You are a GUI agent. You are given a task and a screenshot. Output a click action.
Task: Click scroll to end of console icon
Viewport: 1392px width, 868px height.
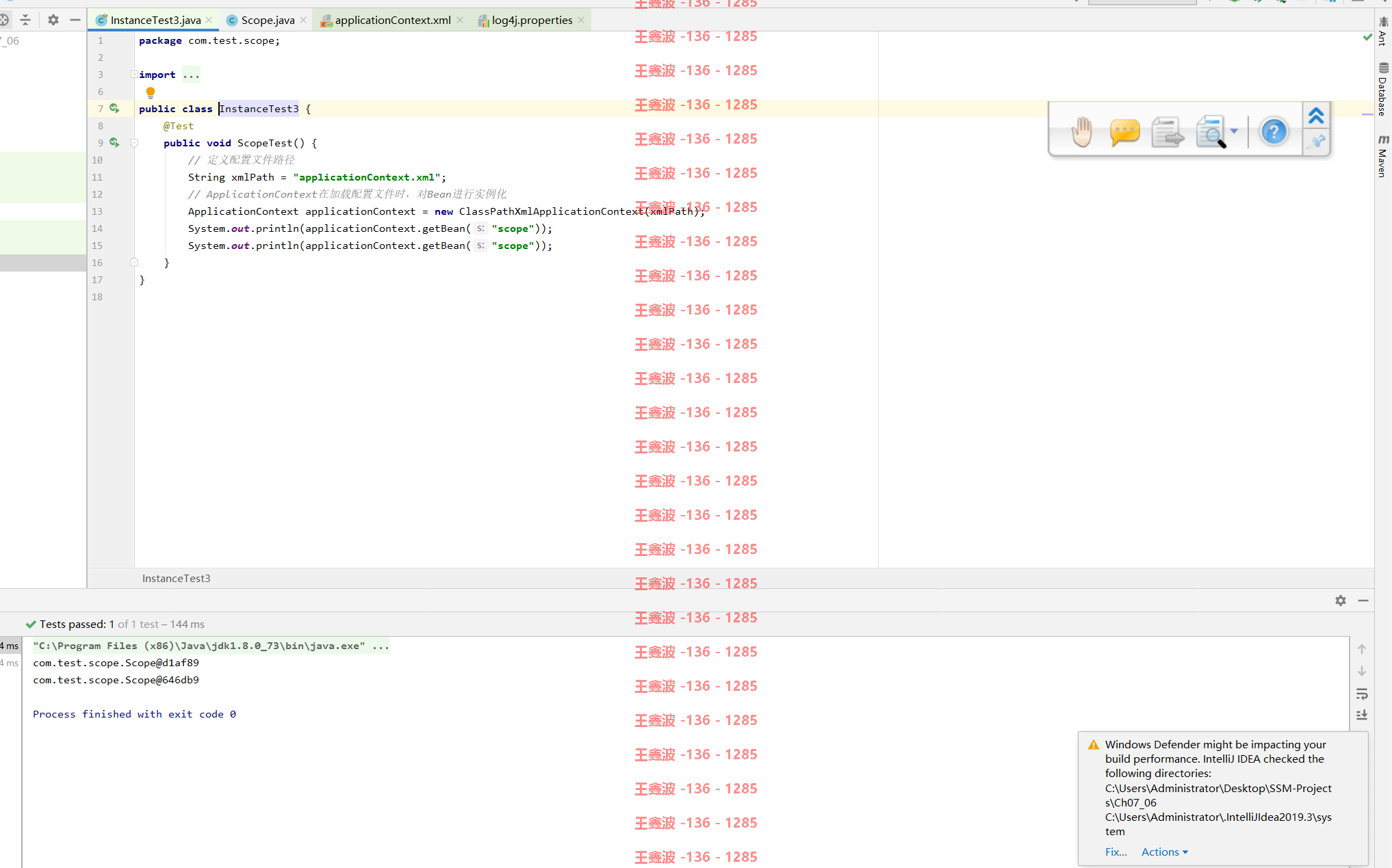[x=1362, y=715]
